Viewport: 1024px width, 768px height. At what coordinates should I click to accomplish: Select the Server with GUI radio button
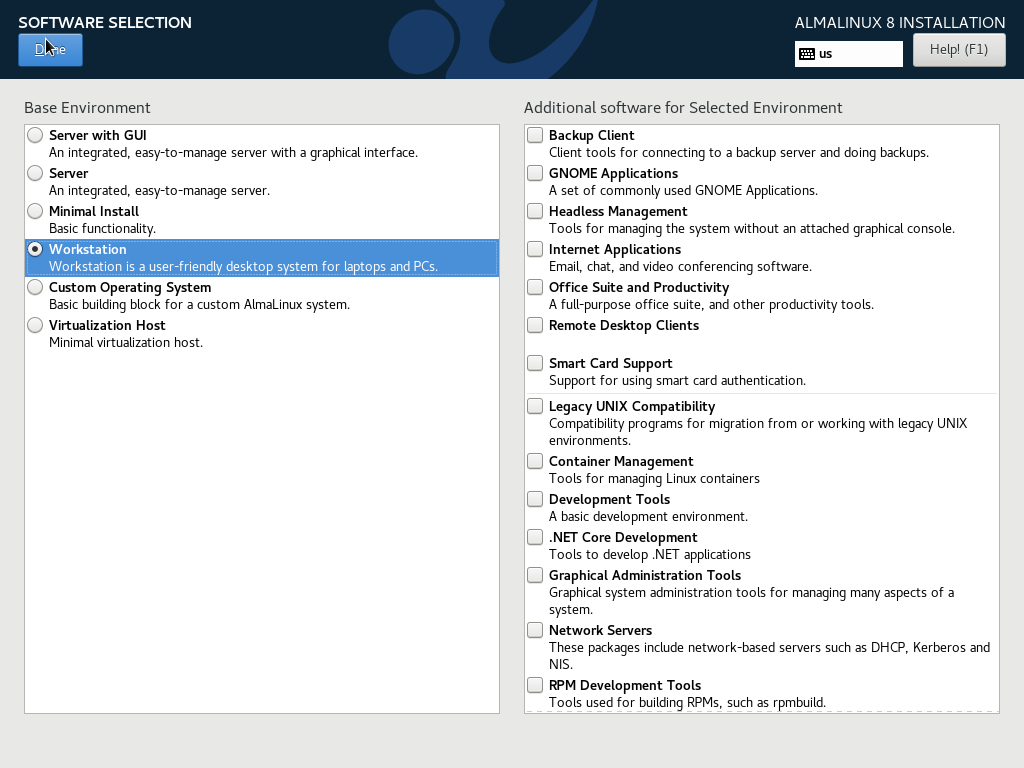click(x=35, y=135)
